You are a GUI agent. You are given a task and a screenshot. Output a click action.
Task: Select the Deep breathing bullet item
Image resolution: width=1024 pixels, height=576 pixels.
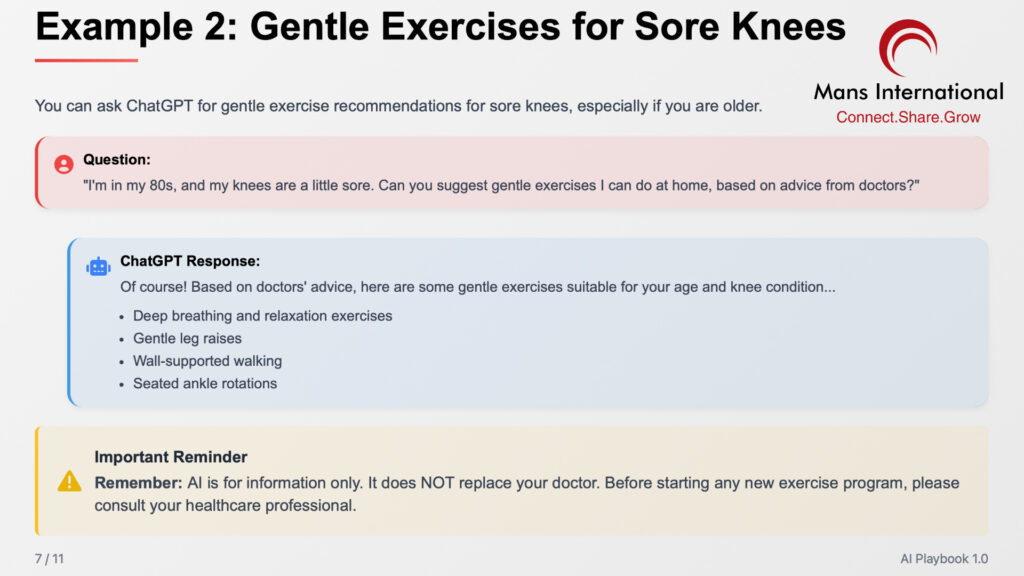tap(263, 315)
